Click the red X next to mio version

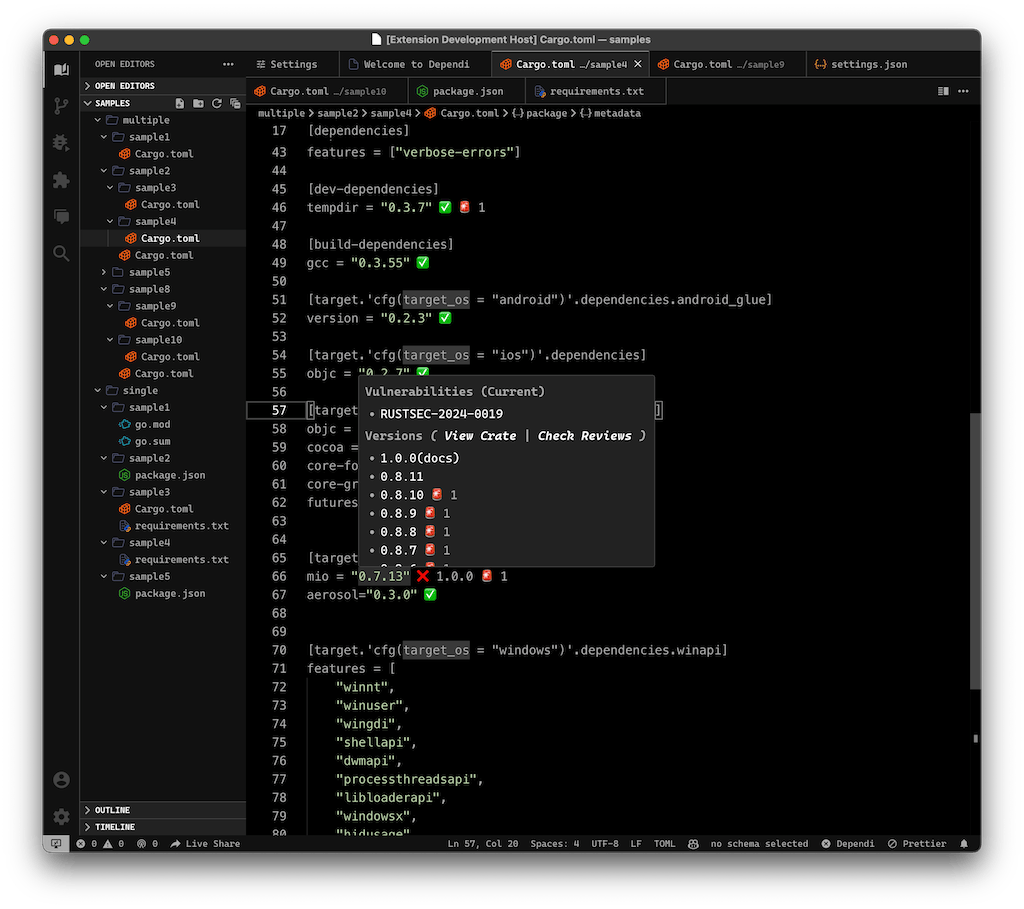423,576
